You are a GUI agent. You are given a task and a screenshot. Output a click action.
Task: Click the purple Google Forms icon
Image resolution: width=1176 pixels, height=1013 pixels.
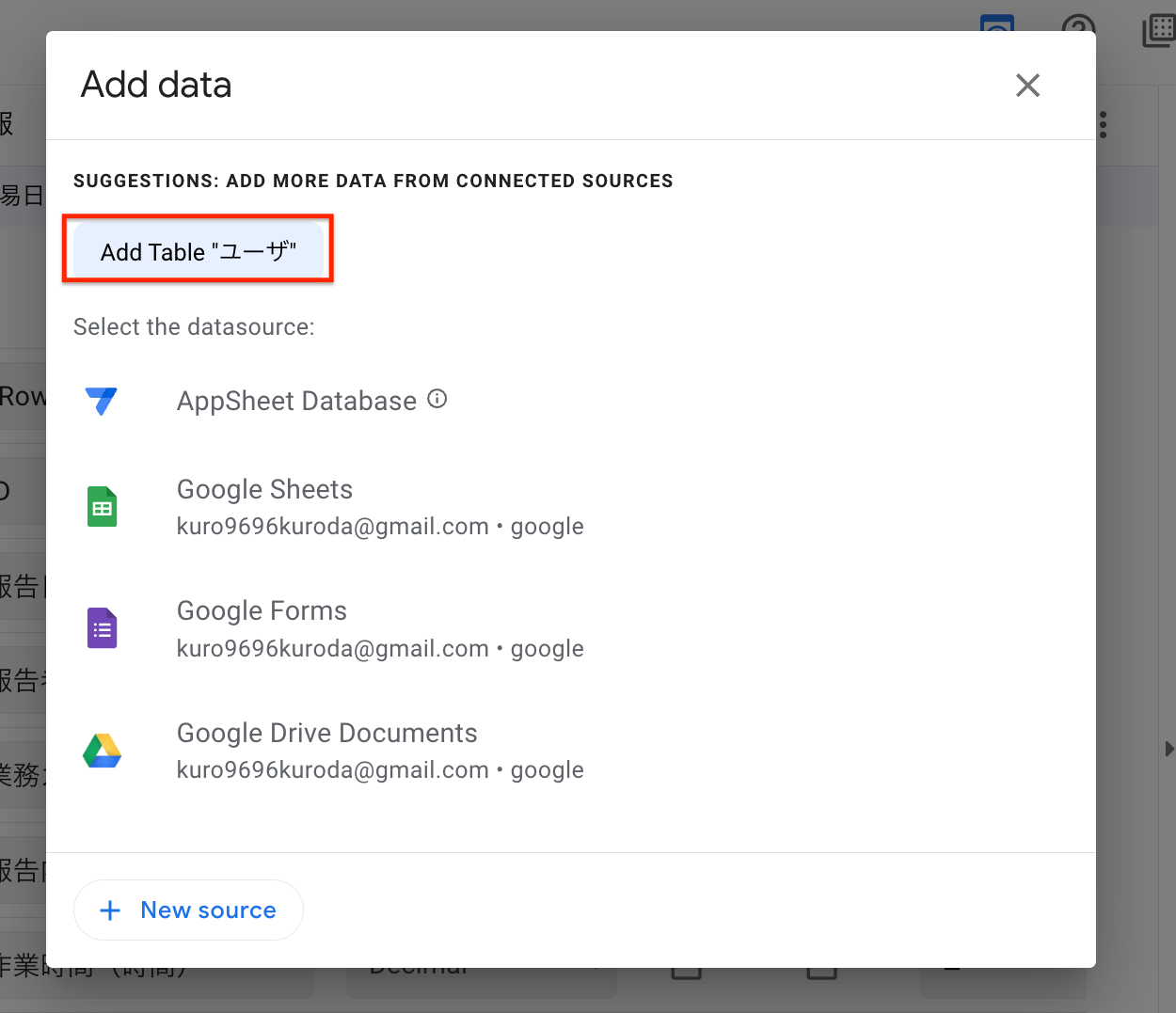[x=102, y=628]
